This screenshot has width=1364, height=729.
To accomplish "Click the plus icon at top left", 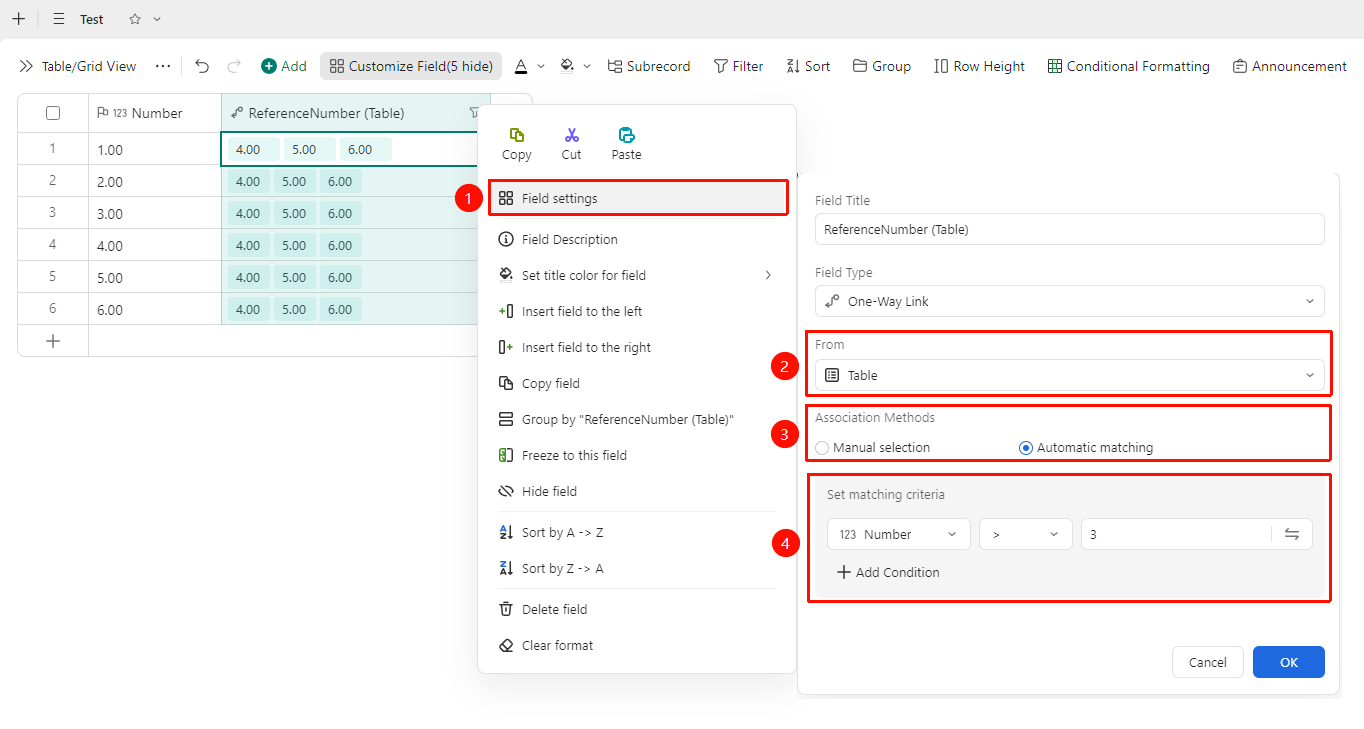I will (x=18, y=19).
